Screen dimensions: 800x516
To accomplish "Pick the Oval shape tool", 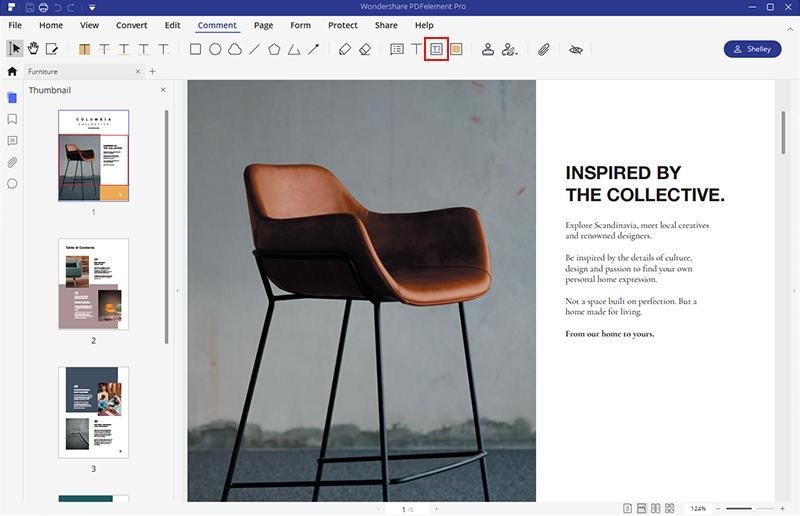I will coord(215,49).
